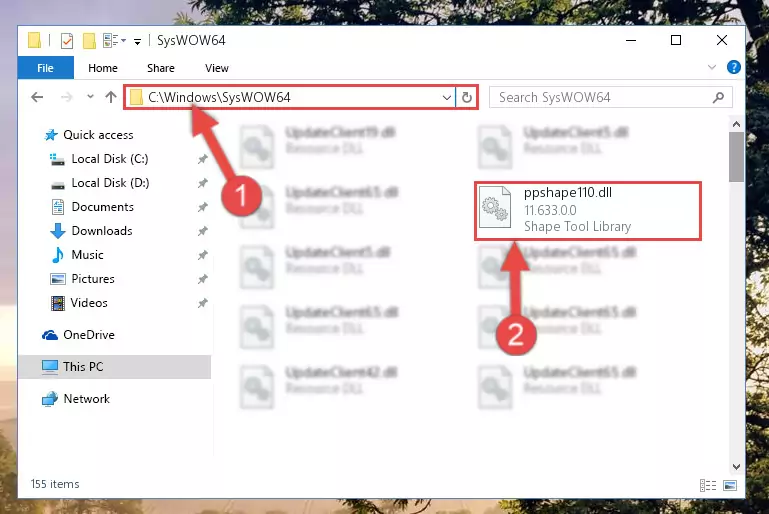Click the search magnifier icon

[x=718, y=98]
